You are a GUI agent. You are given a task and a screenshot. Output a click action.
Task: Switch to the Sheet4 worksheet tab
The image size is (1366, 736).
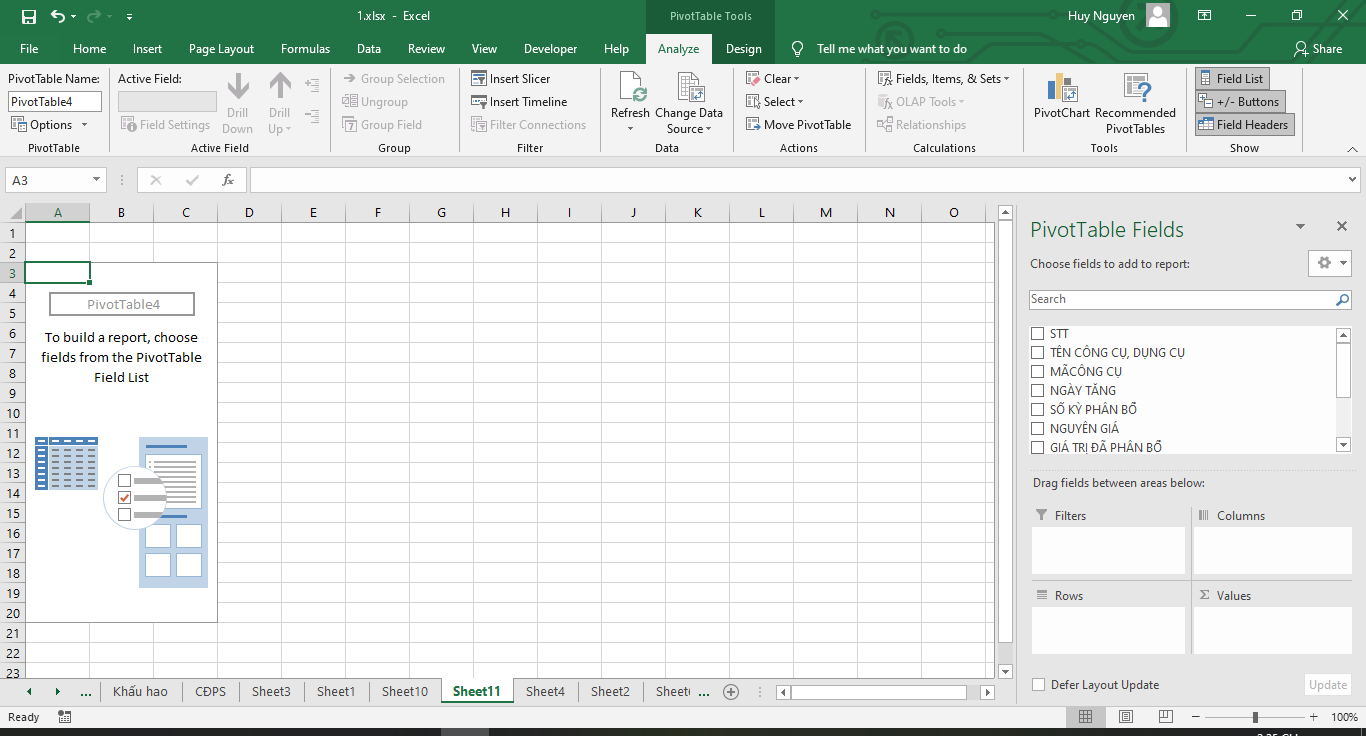pos(545,692)
